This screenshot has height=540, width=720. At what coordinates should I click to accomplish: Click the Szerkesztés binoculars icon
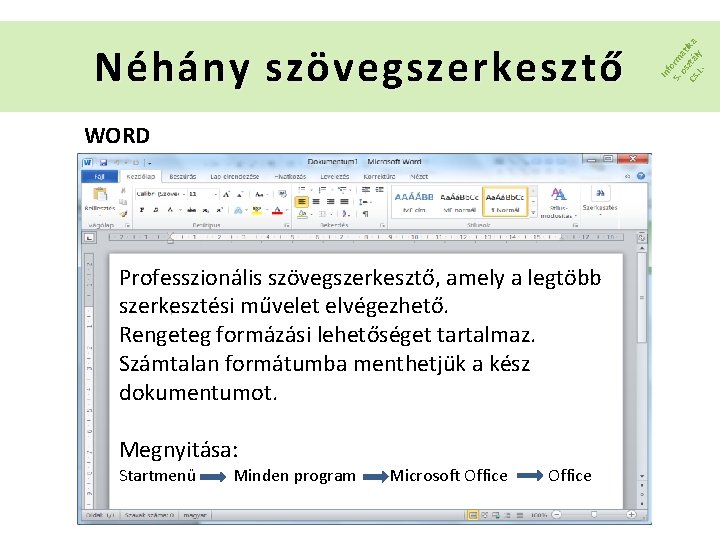(600, 193)
